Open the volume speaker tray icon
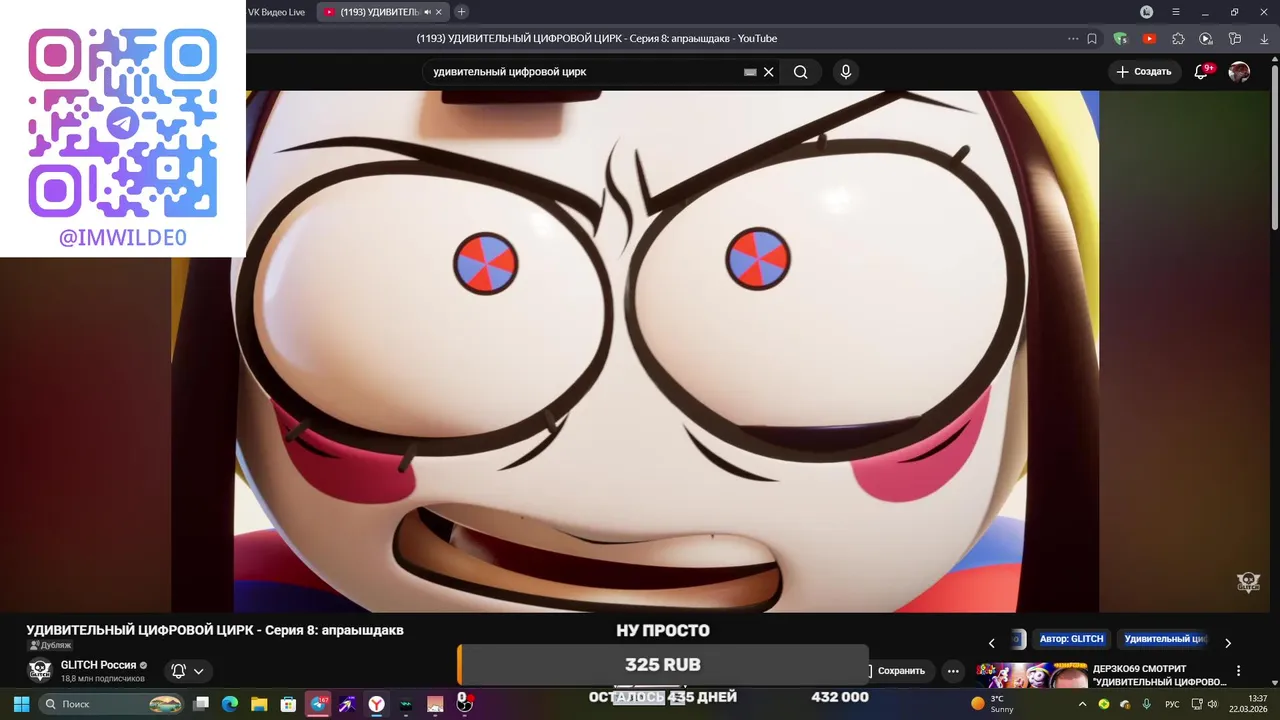Screen dimensions: 1280x720 pos(1212,704)
